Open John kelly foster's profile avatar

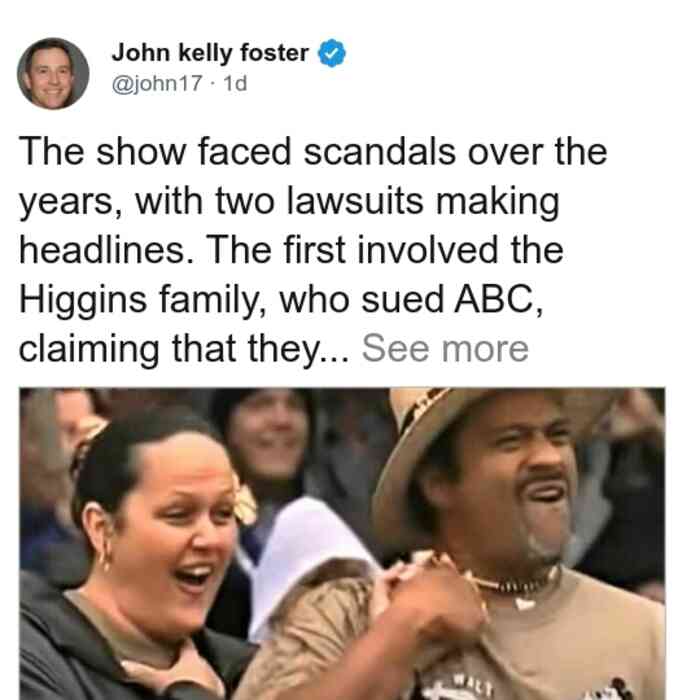53,74
